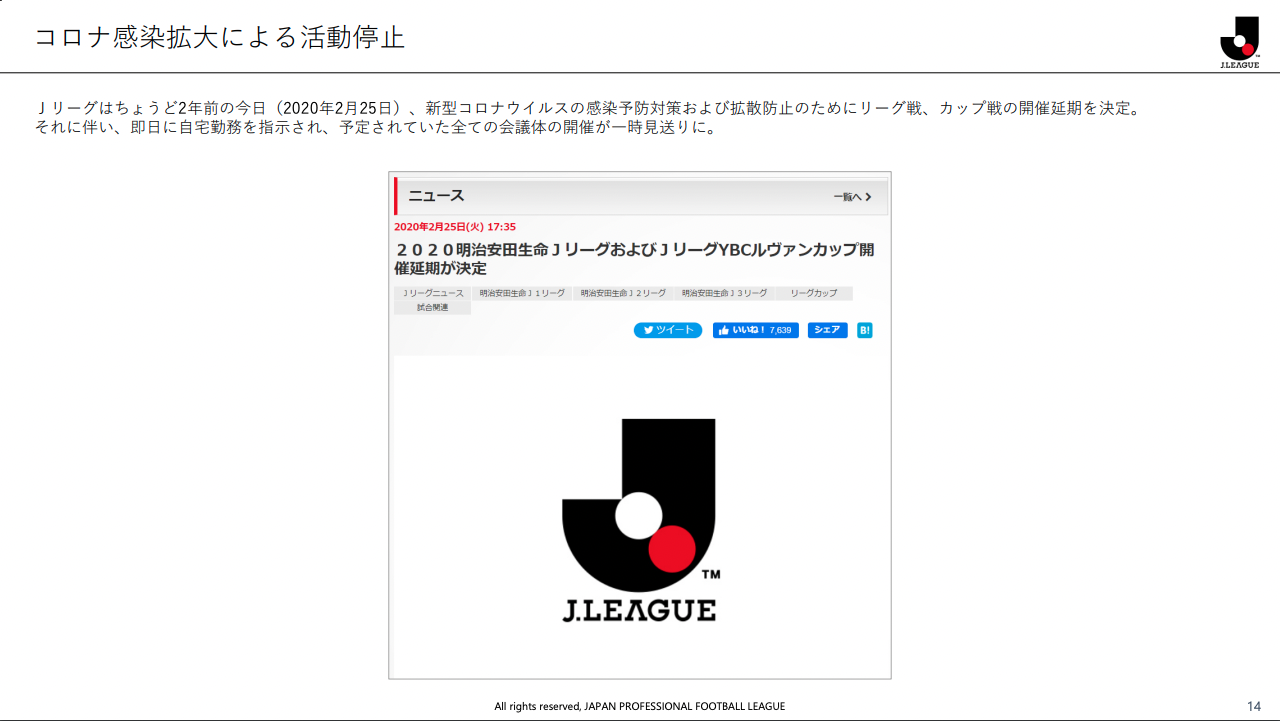Select the Ｊリーグニュース tag
The height and width of the screenshot is (721, 1280).
433,293
